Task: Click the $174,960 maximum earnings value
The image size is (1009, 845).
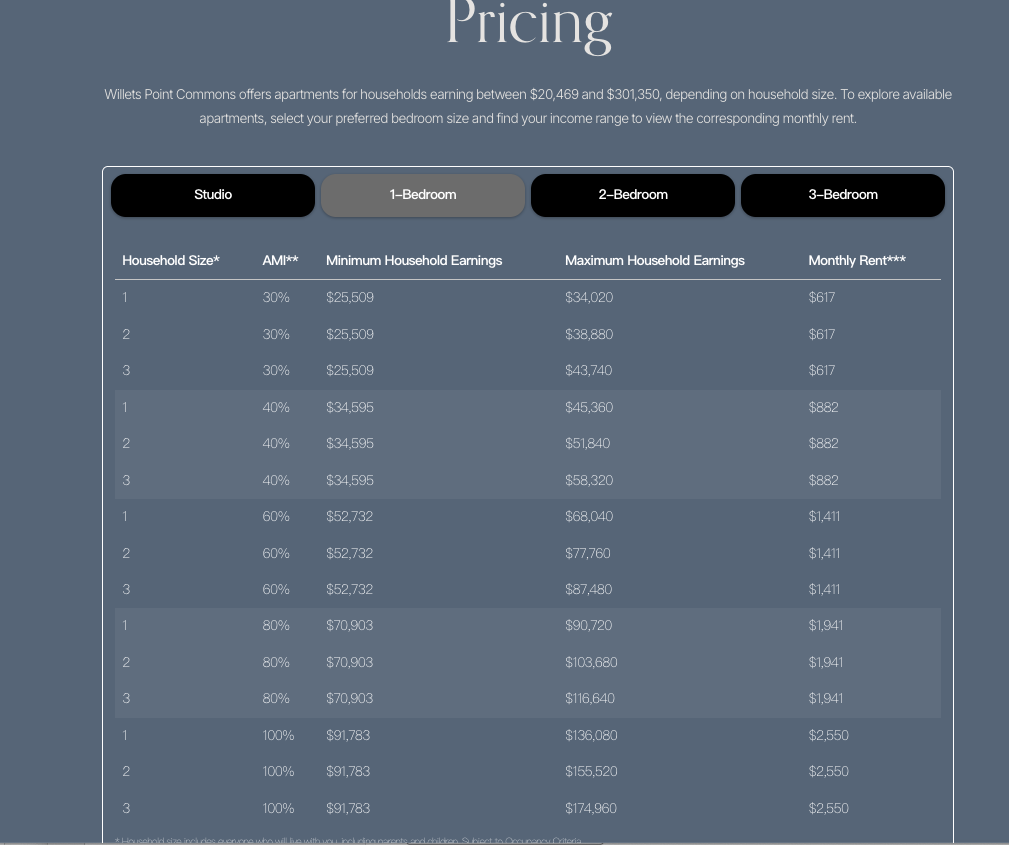Action: pyautogui.click(x=591, y=808)
